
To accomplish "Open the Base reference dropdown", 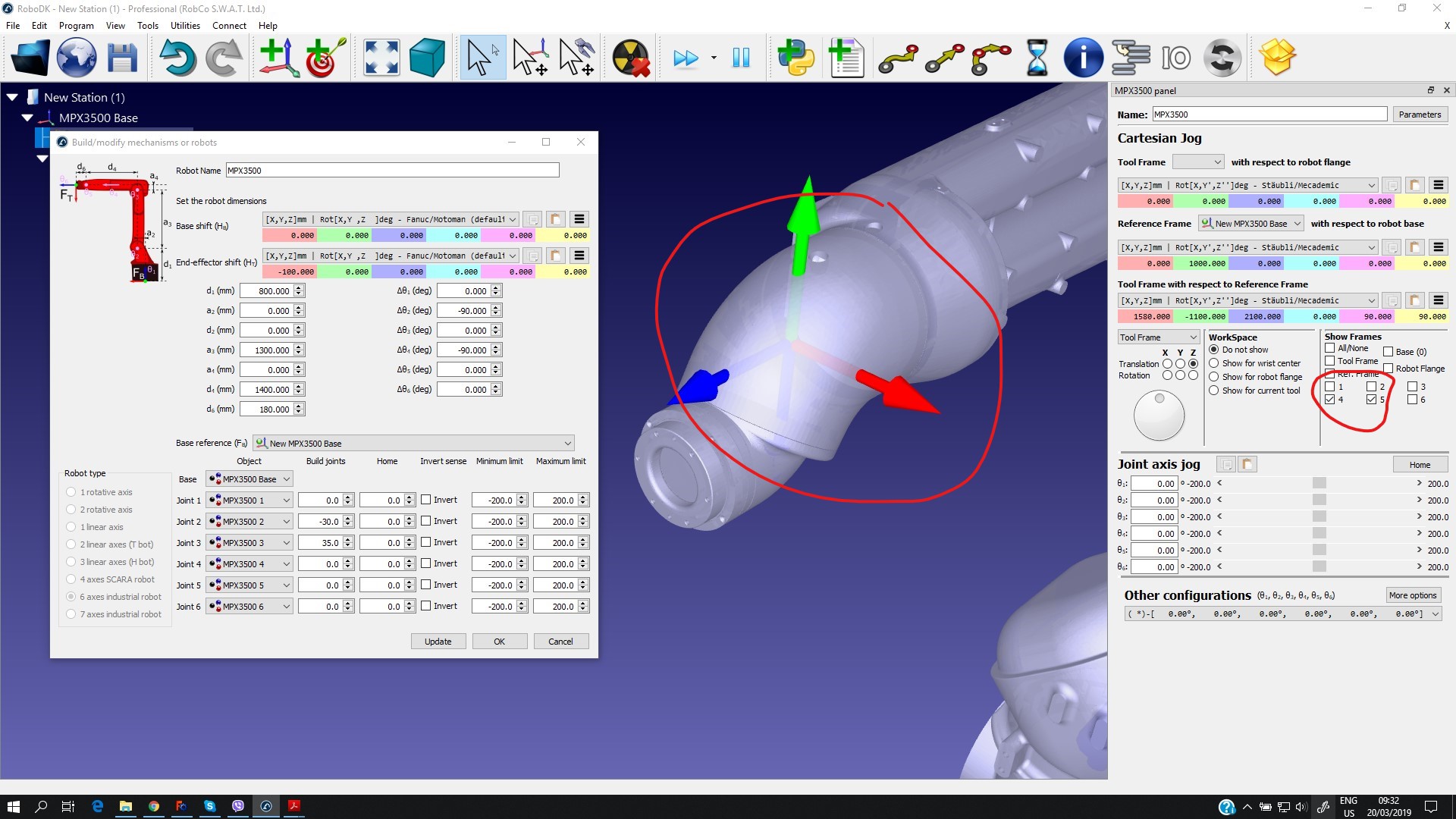I will coord(413,443).
